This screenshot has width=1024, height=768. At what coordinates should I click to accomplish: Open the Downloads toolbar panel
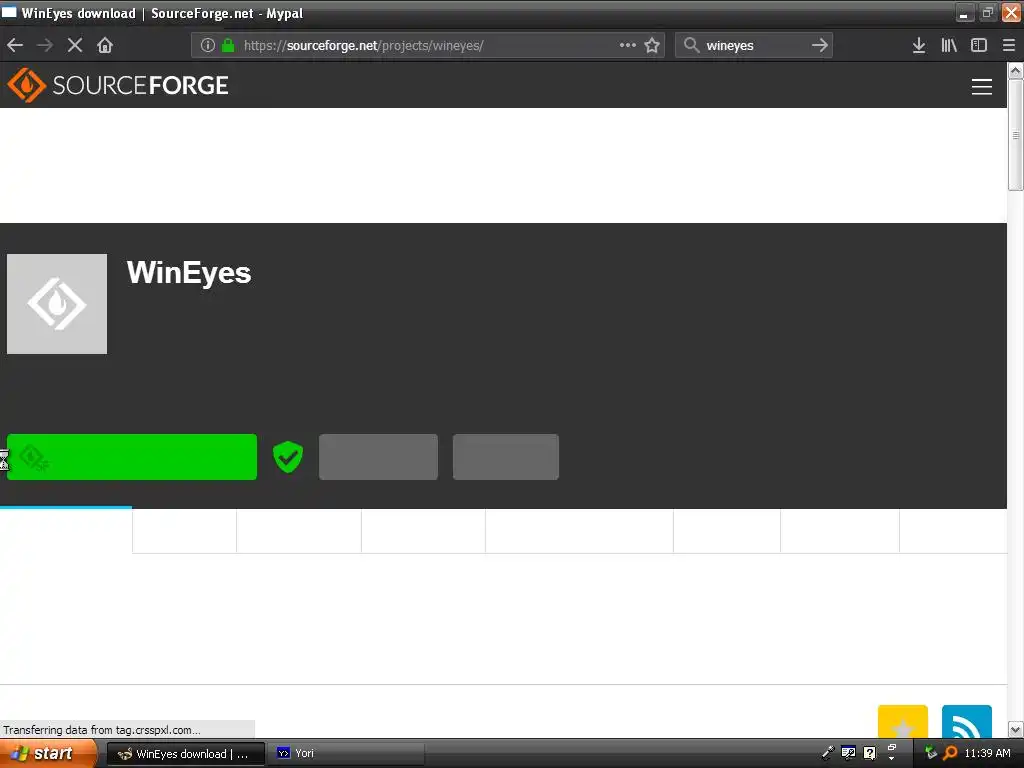coord(918,45)
